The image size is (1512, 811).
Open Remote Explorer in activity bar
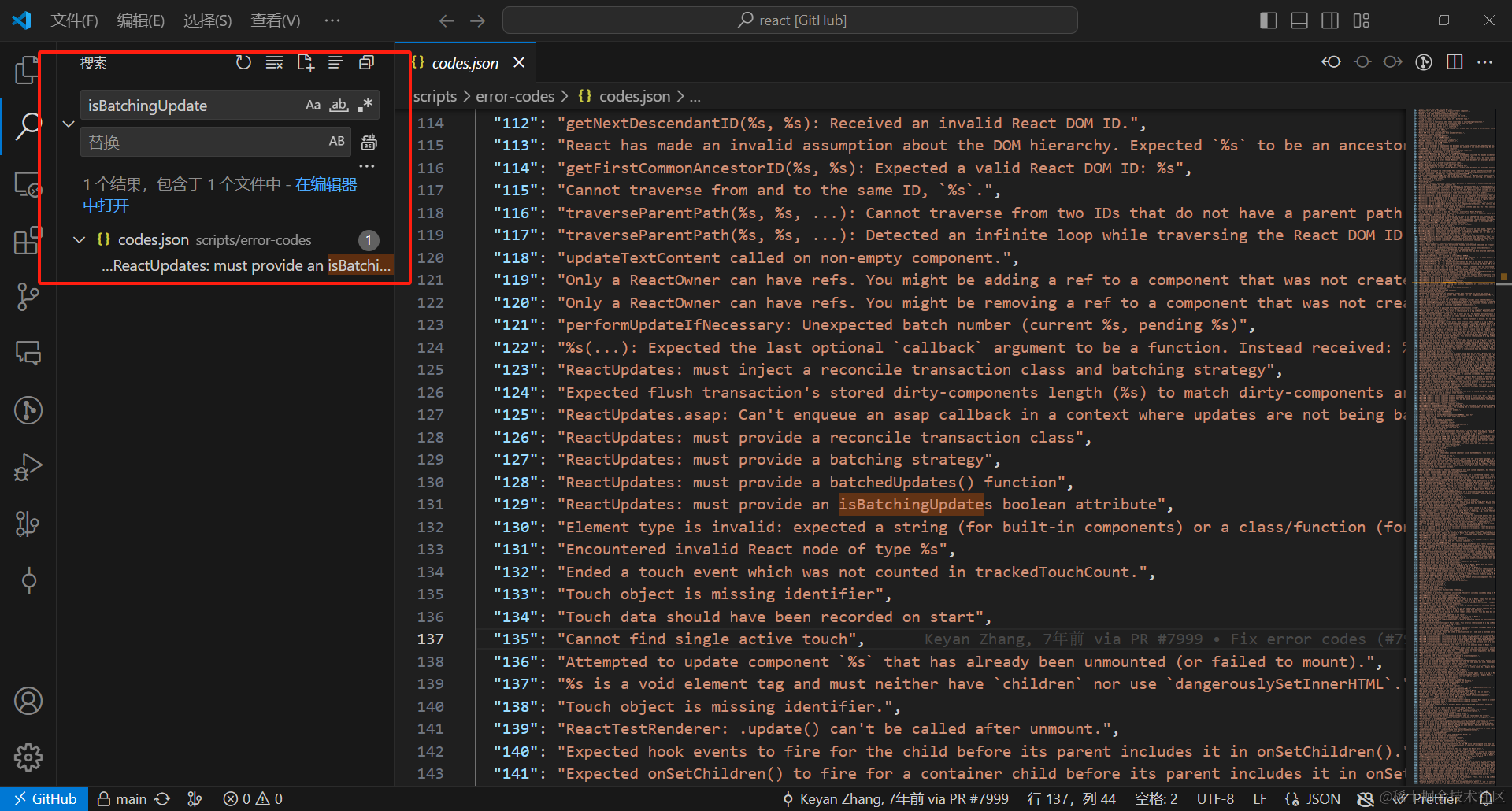(x=28, y=184)
